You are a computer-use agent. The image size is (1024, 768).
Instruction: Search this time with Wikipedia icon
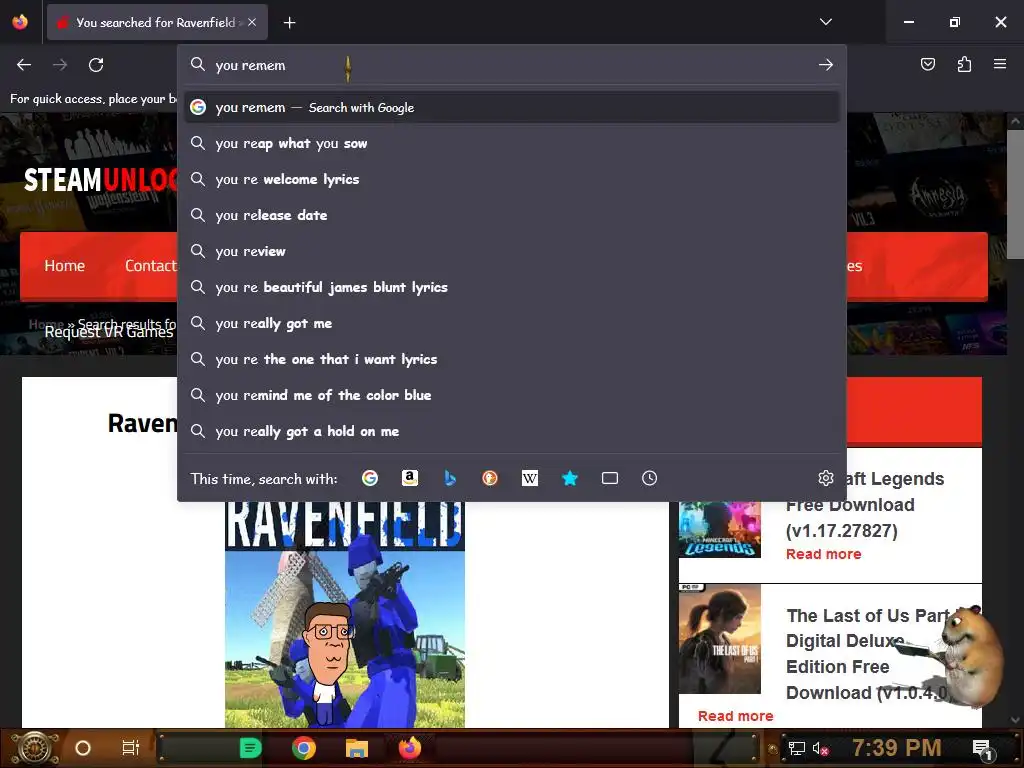(530, 478)
